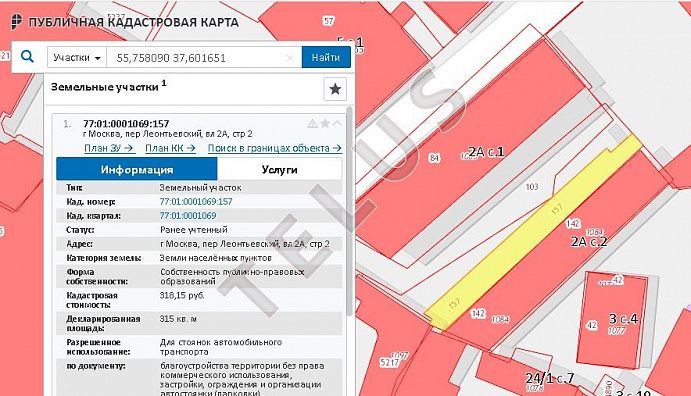691x396 pixels.
Task: Click the Ранее учтенный status value
Action: click(193, 229)
